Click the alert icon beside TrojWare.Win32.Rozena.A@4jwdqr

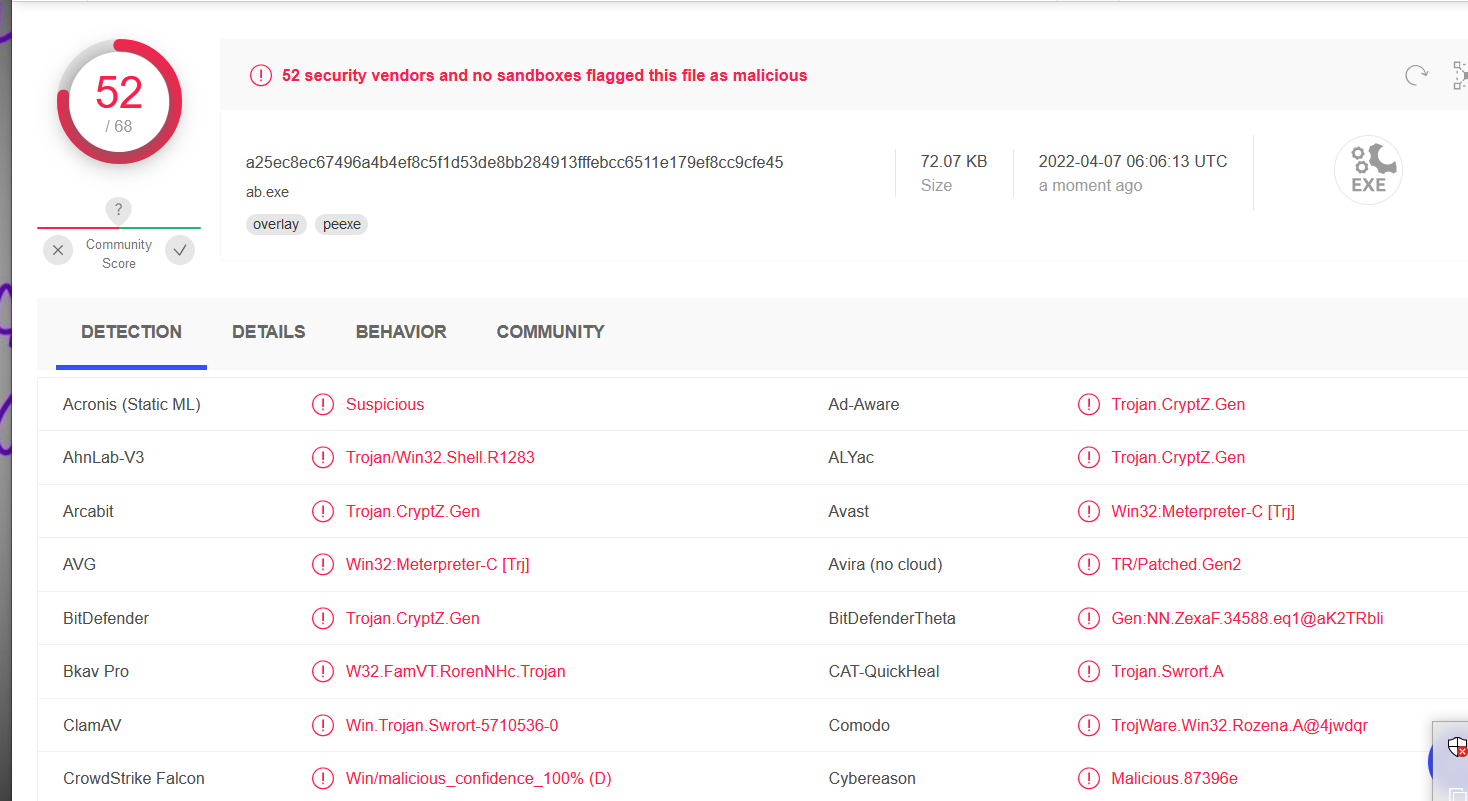pos(1089,725)
